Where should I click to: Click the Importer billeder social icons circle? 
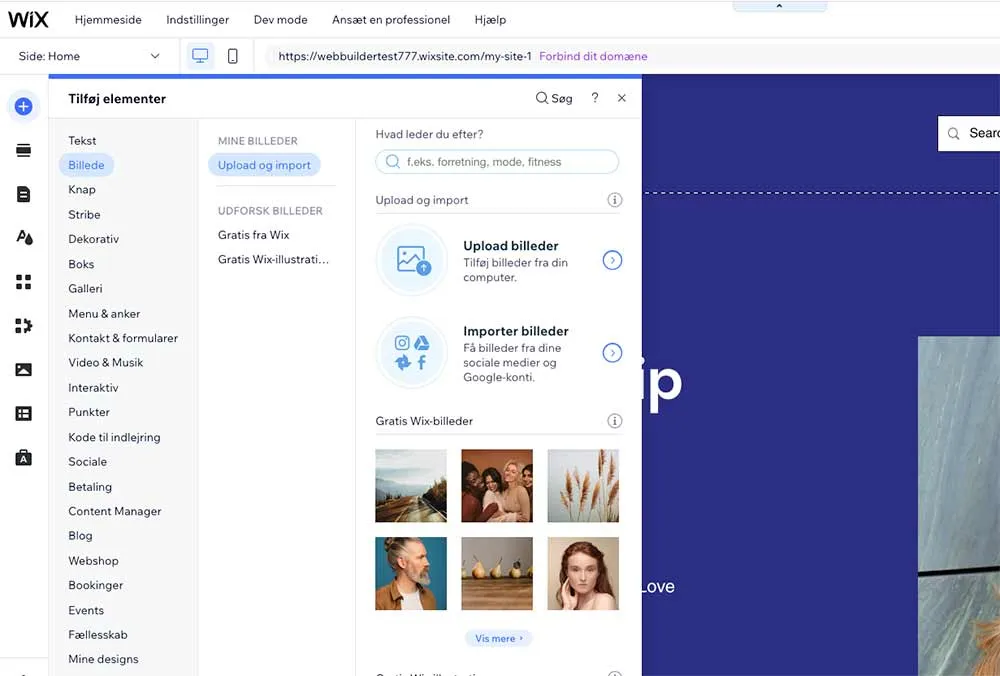pyautogui.click(x=412, y=353)
